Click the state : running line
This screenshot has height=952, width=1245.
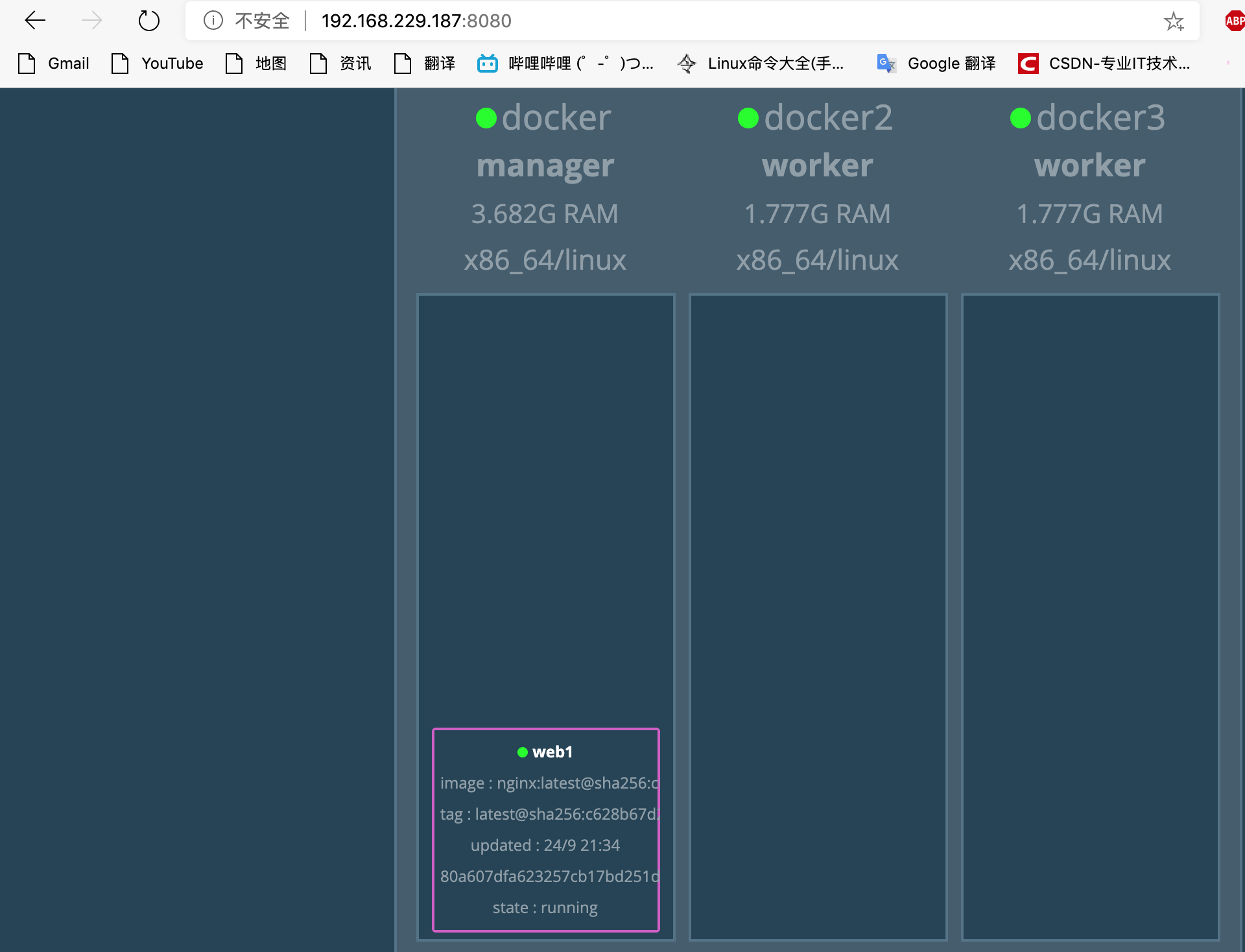click(545, 908)
